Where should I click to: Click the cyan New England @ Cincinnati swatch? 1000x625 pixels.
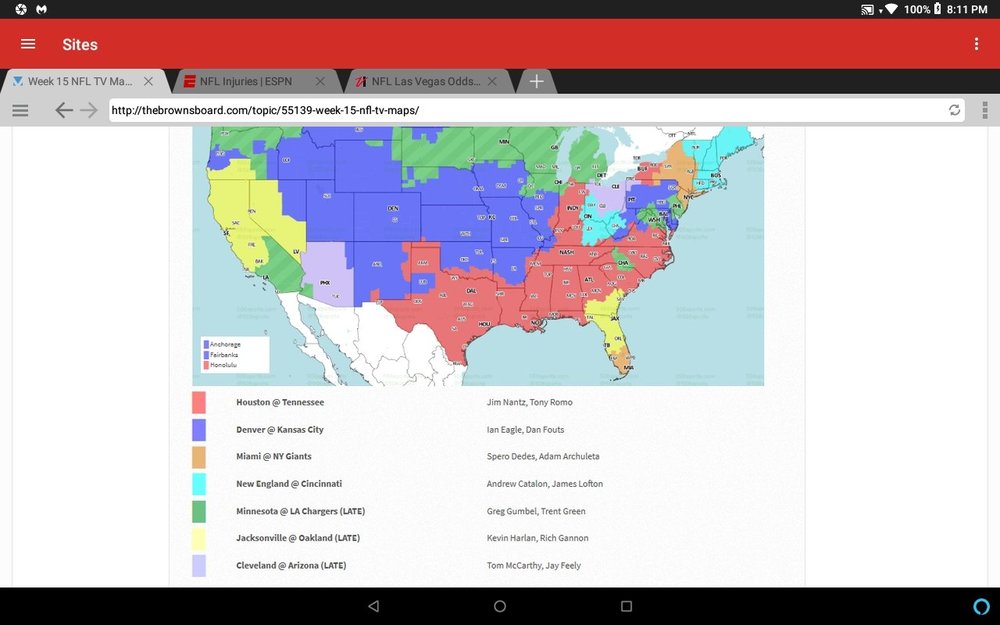199,484
